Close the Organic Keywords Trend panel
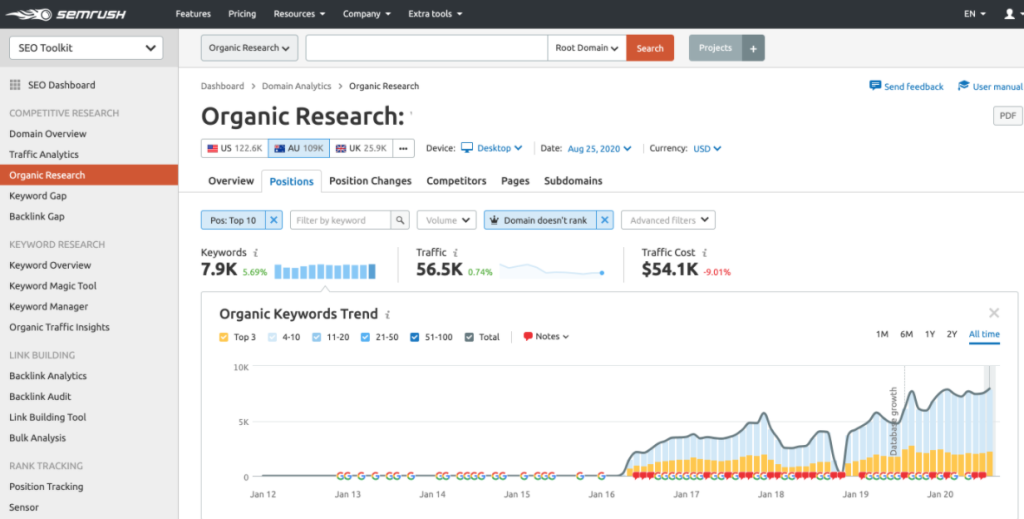1024x519 pixels. [994, 313]
